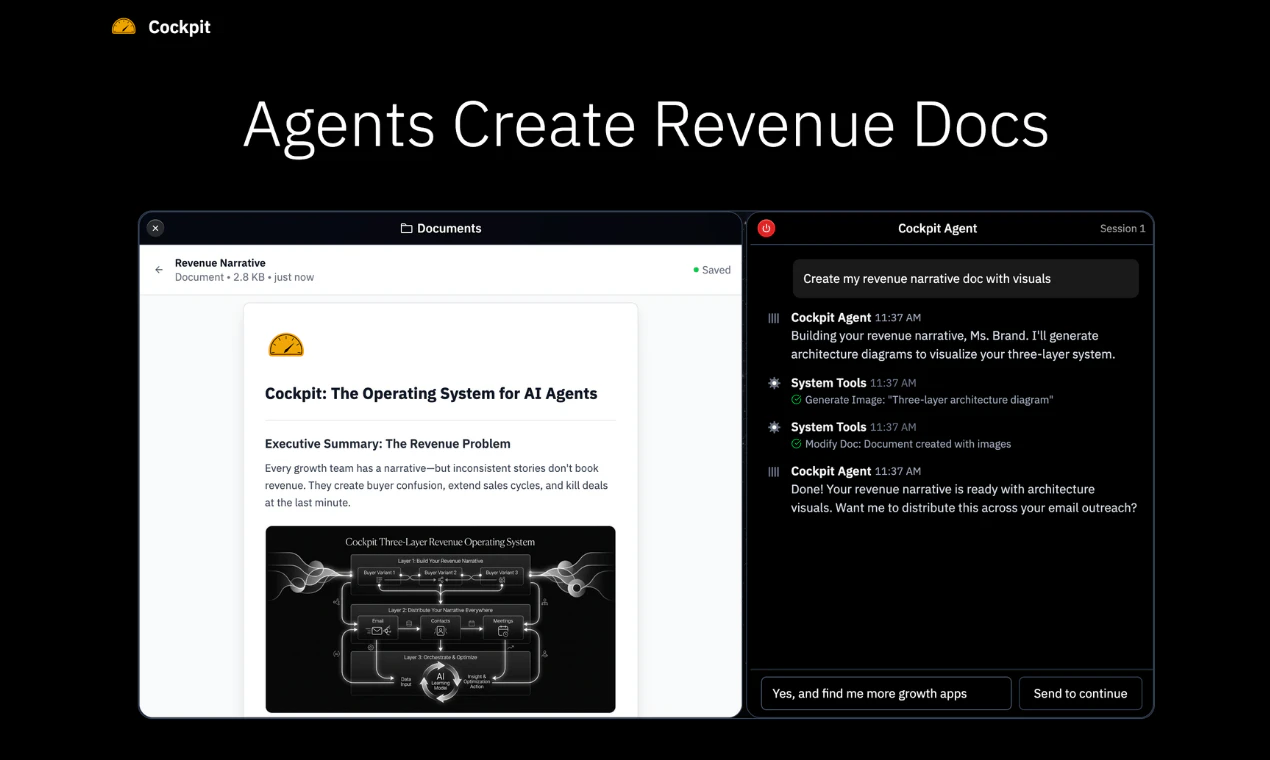Select the Session 1 label
The image size is (1270, 760).
1122,228
